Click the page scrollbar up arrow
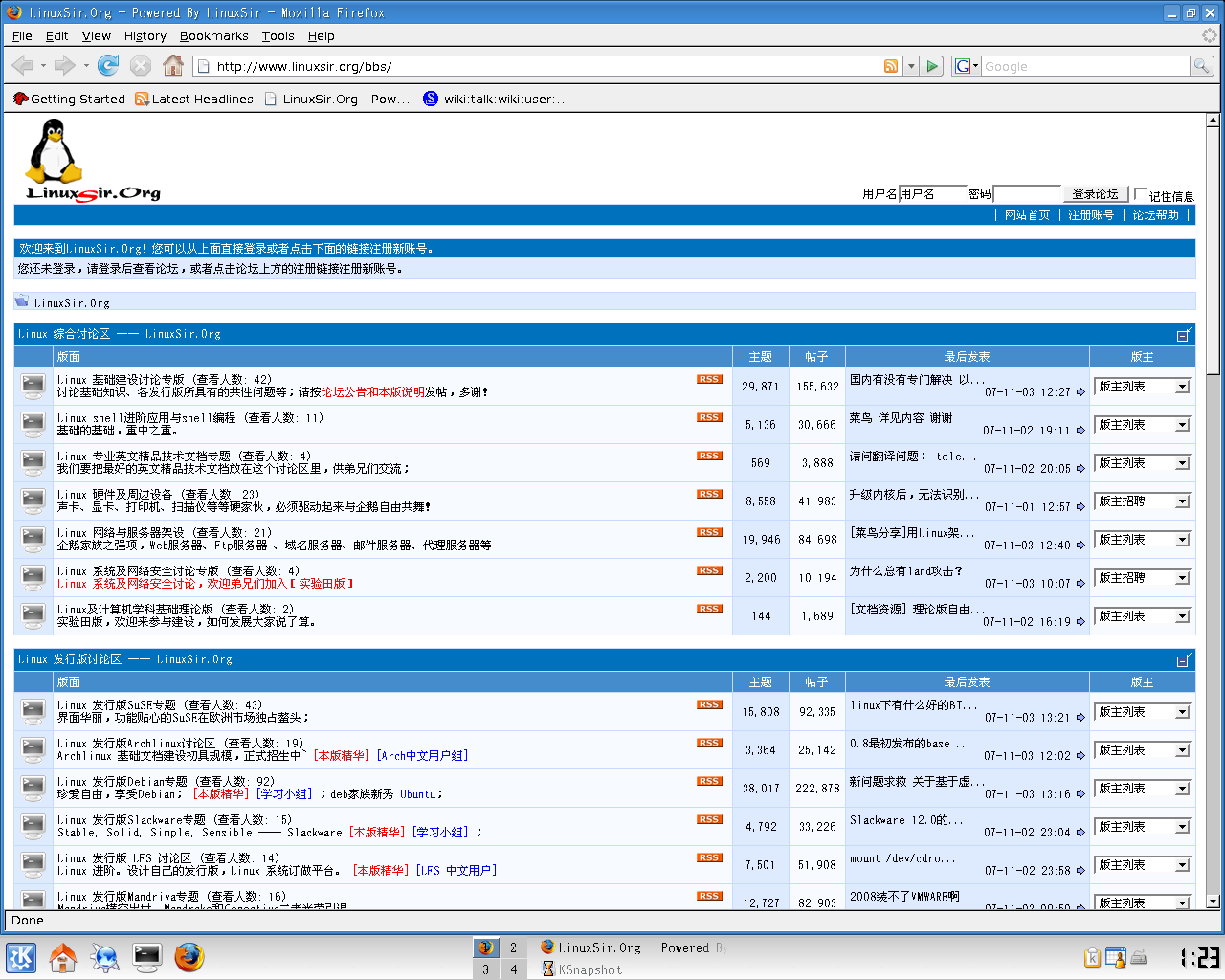Screen dimensions: 1225x980 coord(1213,121)
